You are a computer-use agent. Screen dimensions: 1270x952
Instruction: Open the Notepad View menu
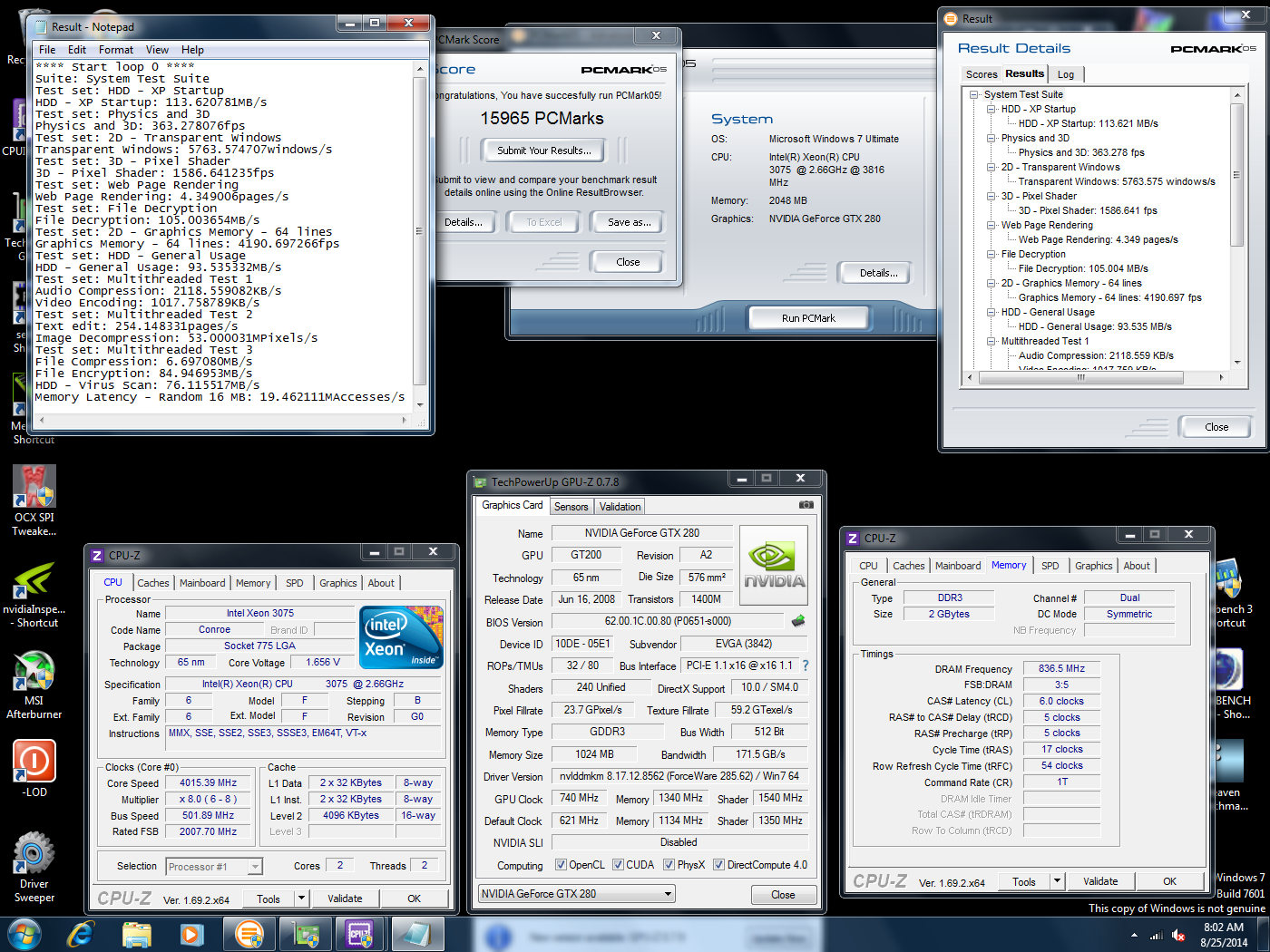[x=157, y=50]
